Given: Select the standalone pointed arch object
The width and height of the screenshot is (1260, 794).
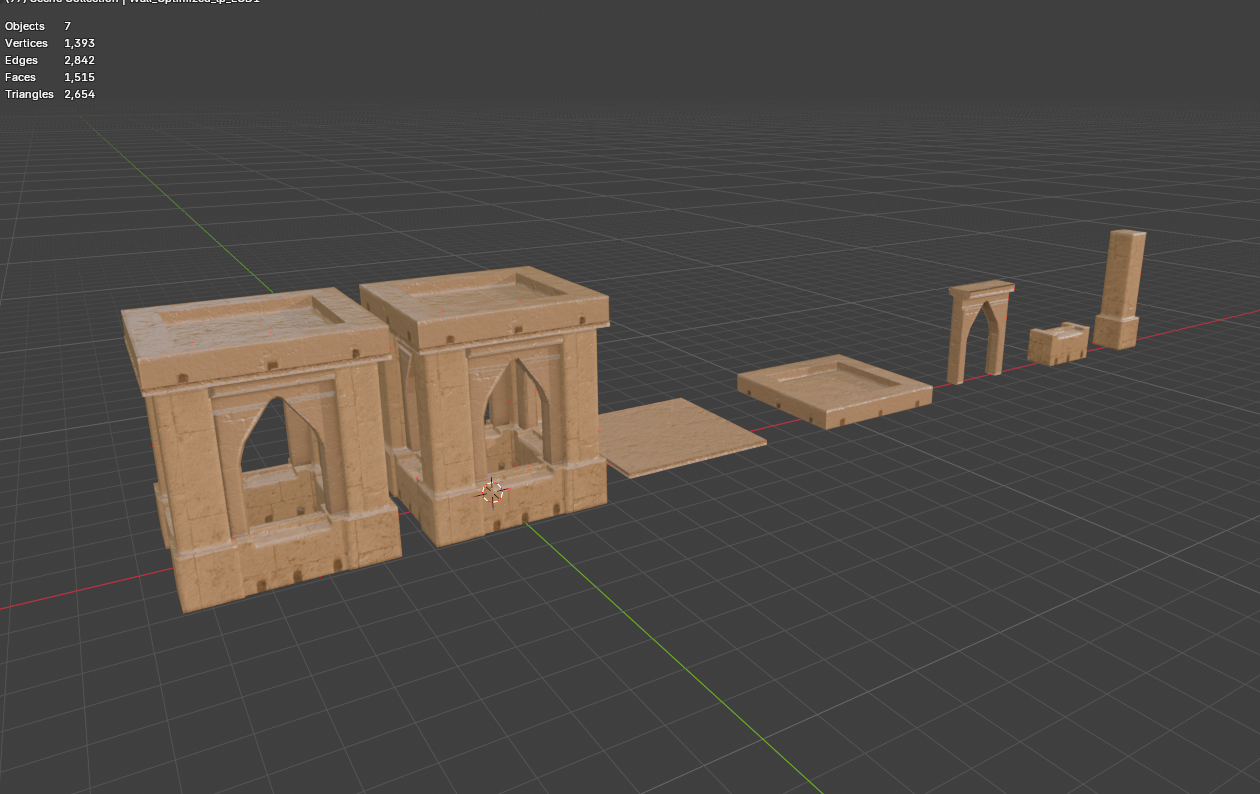Looking at the screenshot, I should 980,331.
